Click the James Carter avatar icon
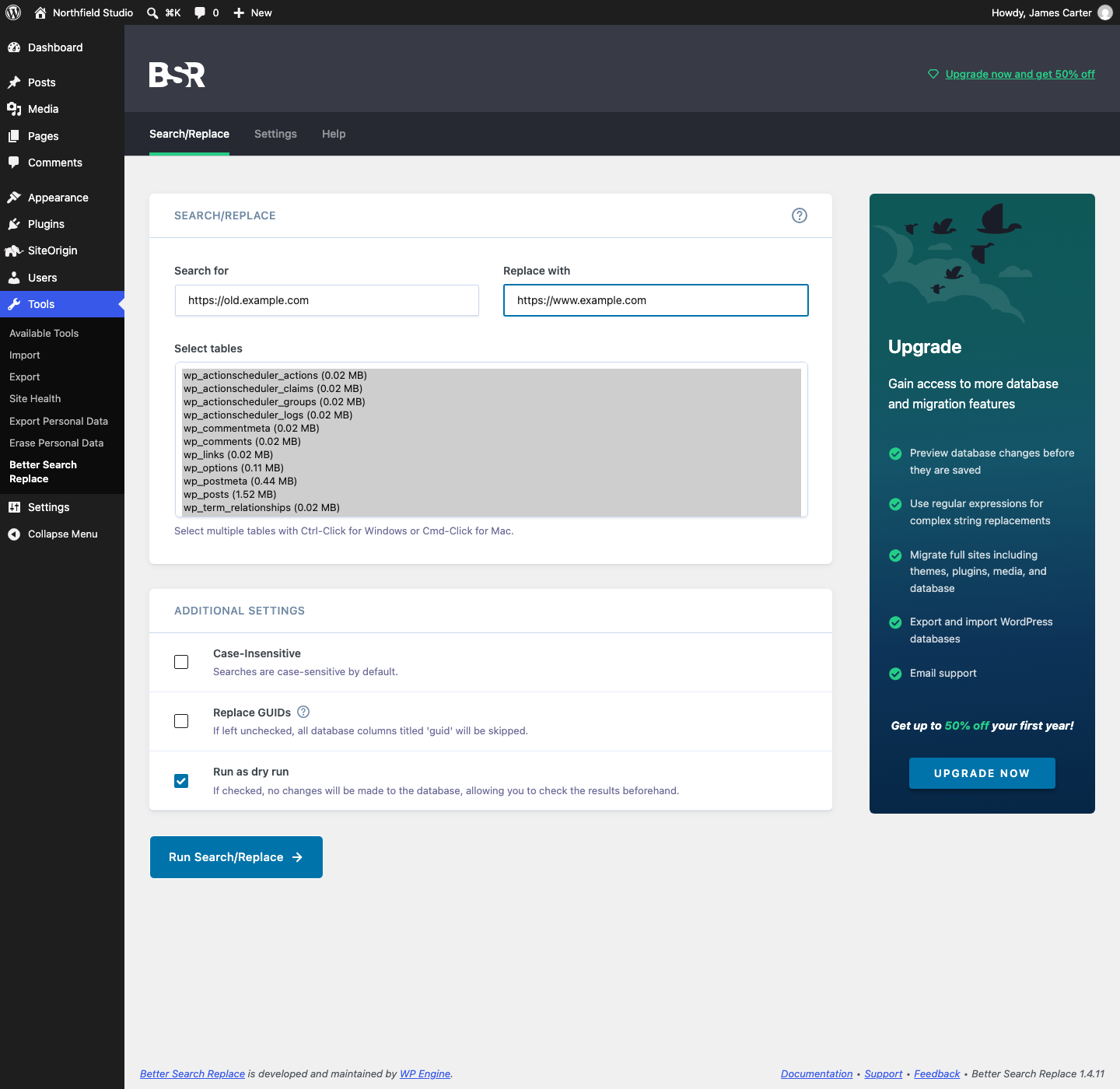The height and width of the screenshot is (1089, 1120). pyautogui.click(x=1104, y=12)
